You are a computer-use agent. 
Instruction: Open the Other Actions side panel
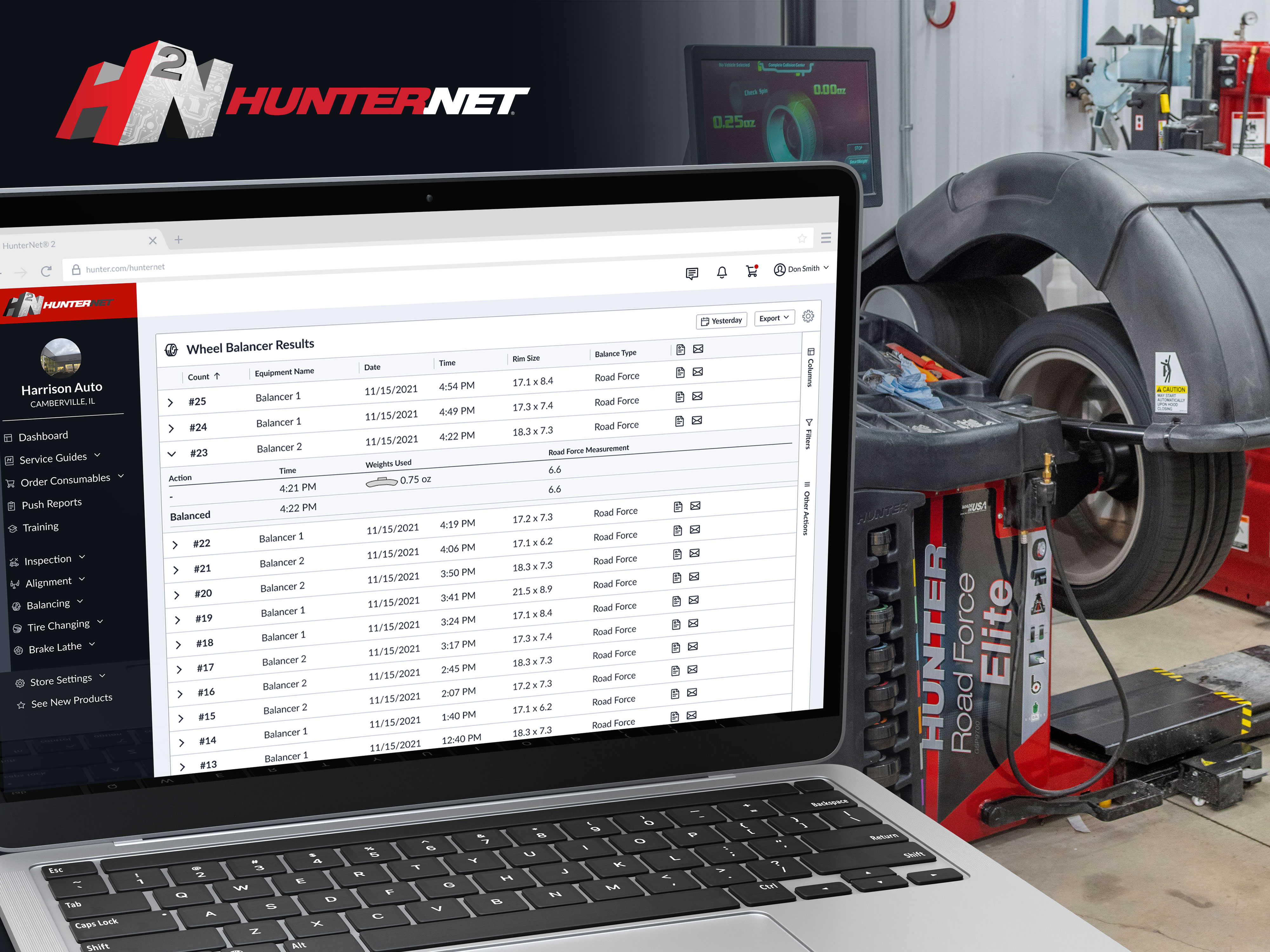806,508
